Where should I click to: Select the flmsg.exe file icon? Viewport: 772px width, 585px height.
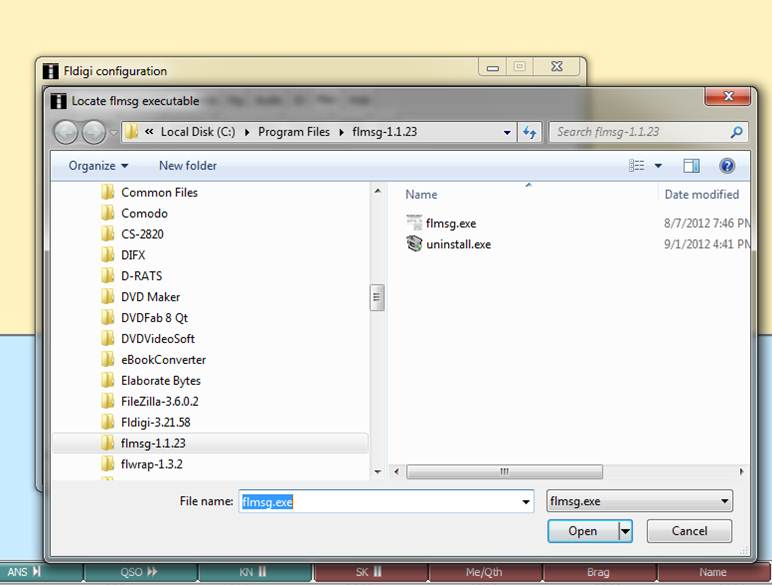pos(415,223)
